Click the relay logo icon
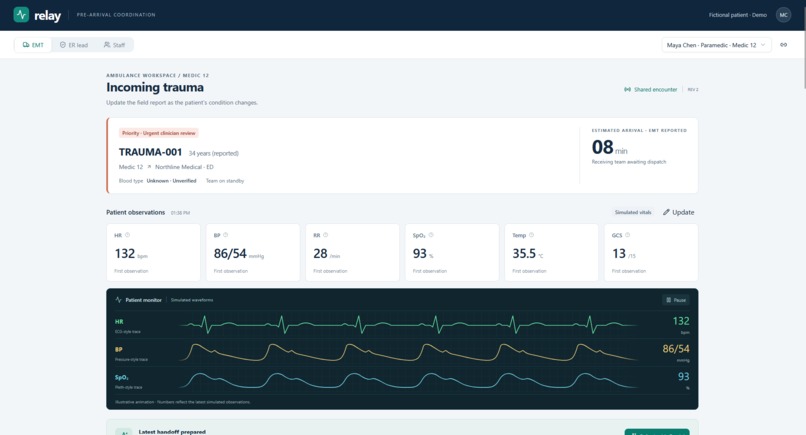 (x=21, y=14)
